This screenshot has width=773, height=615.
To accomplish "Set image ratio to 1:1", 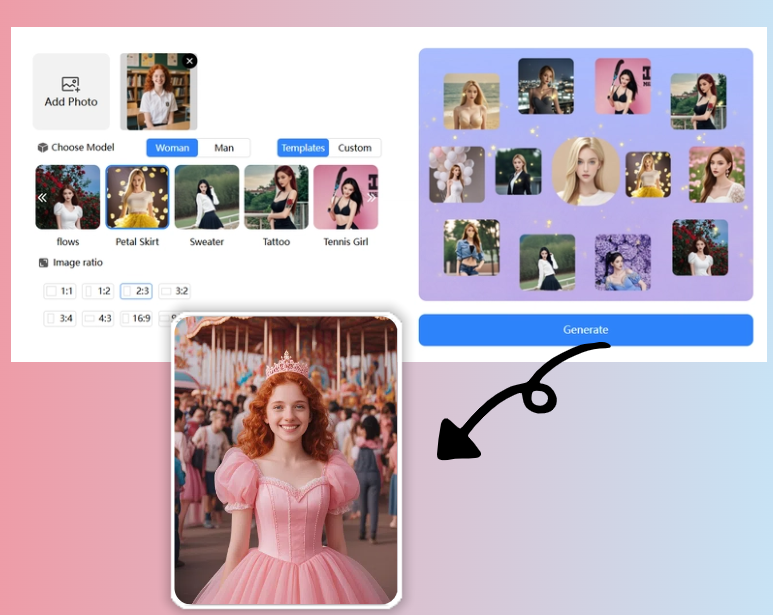I will pyautogui.click(x=59, y=291).
